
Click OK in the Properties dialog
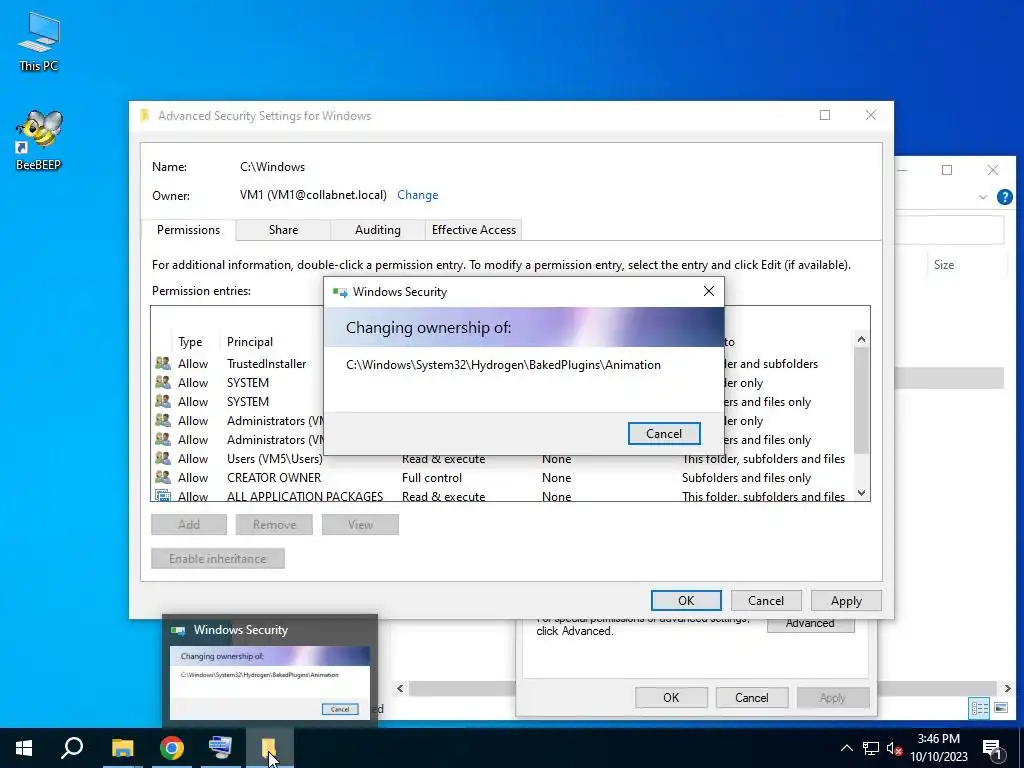click(x=671, y=697)
